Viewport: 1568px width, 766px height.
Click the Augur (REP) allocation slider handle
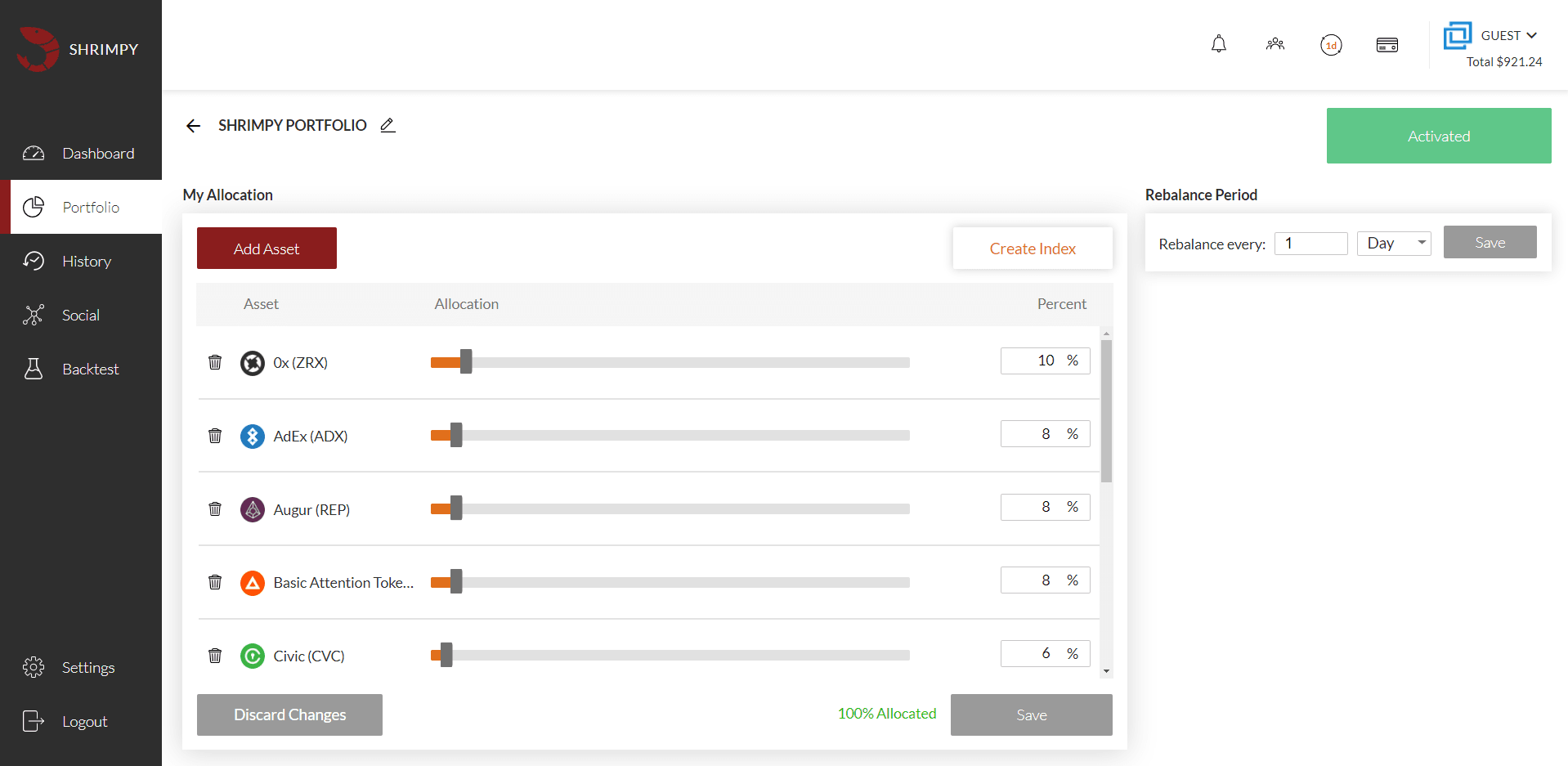(456, 508)
